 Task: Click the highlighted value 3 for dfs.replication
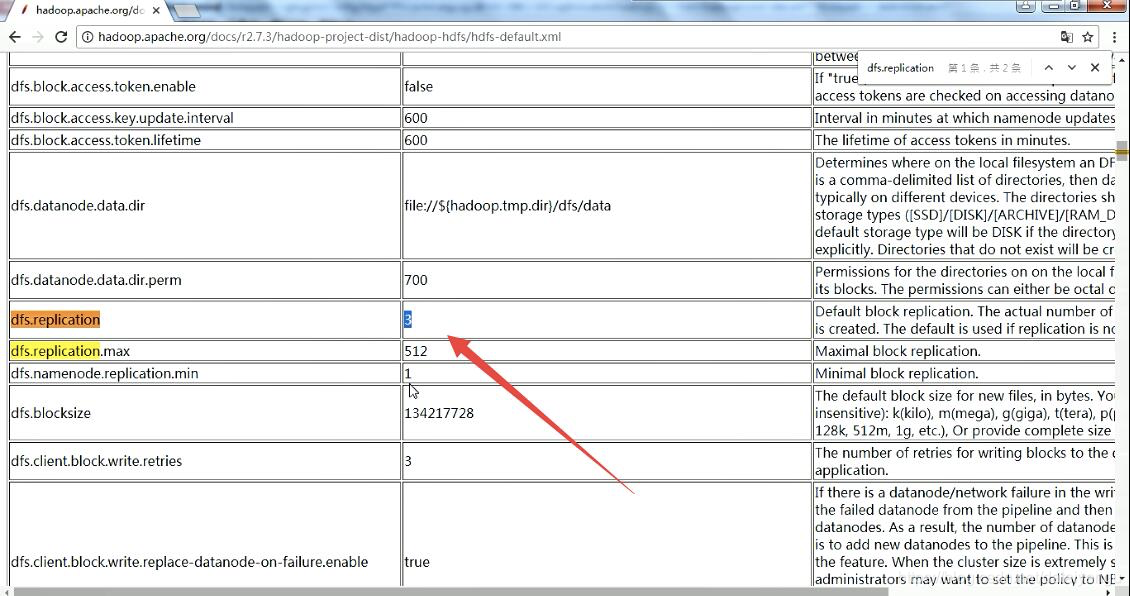(x=408, y=319)
